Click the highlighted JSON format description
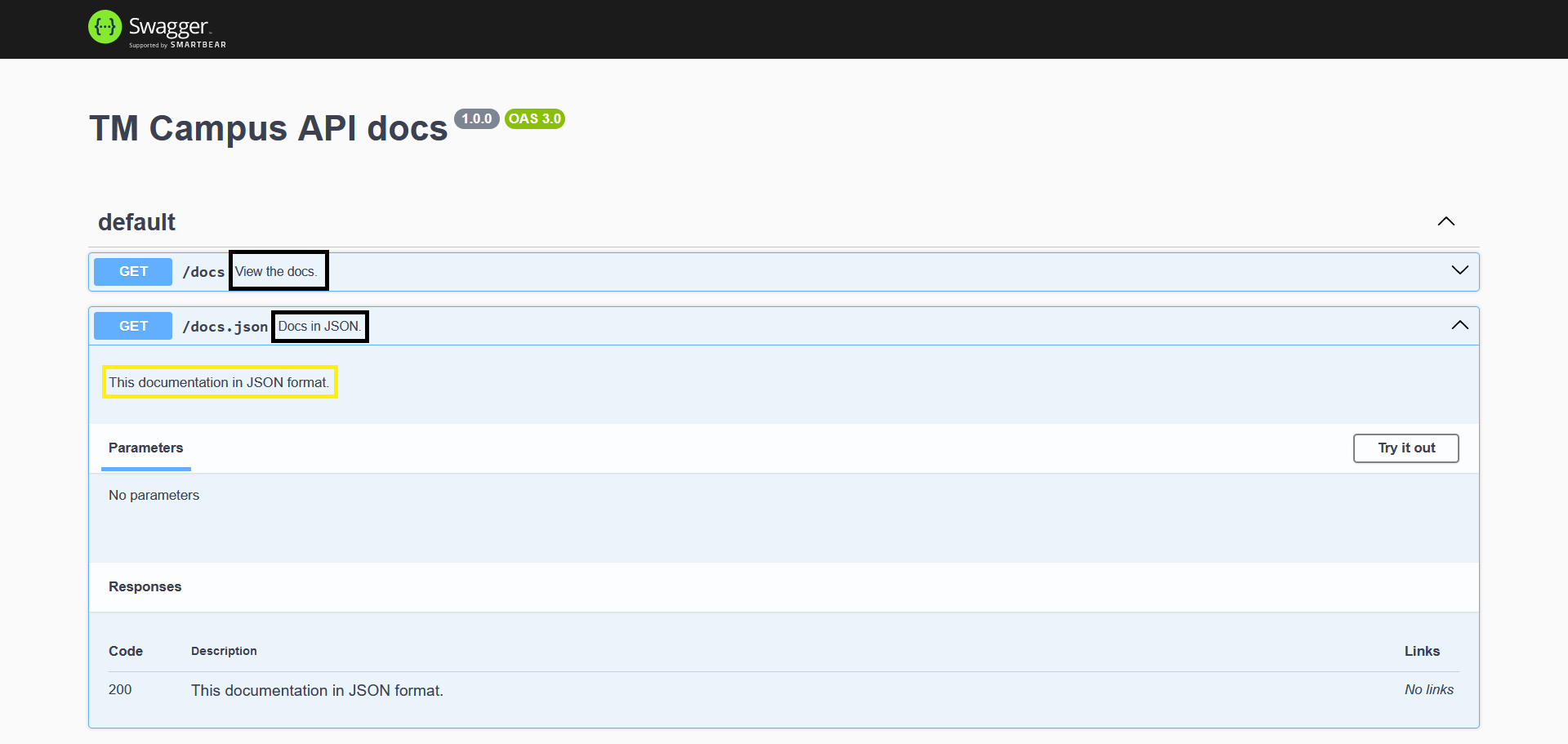Image resolution: width=1568 pixels, height=744 pixels. coord(219,381)
